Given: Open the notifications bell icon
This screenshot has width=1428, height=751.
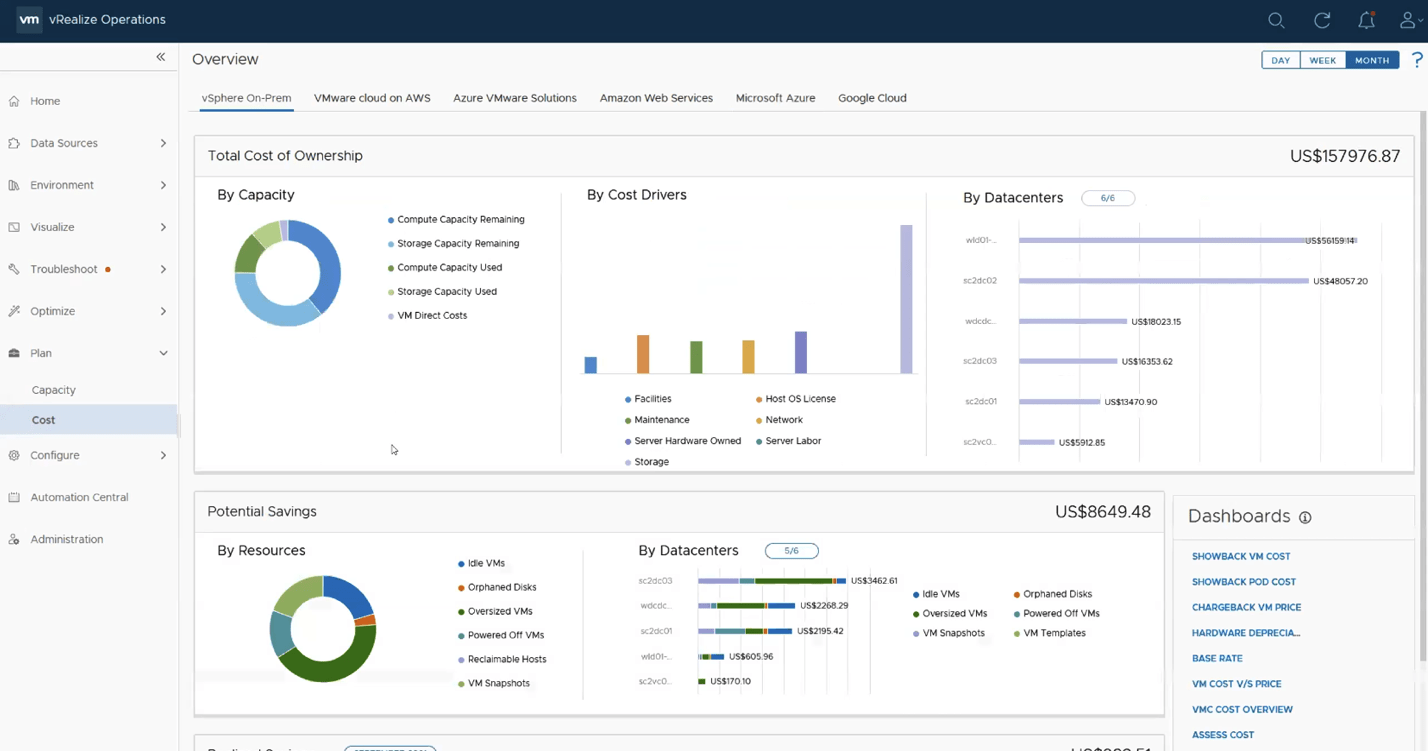Looking at the screenshot, I should tap(1366, 20).
